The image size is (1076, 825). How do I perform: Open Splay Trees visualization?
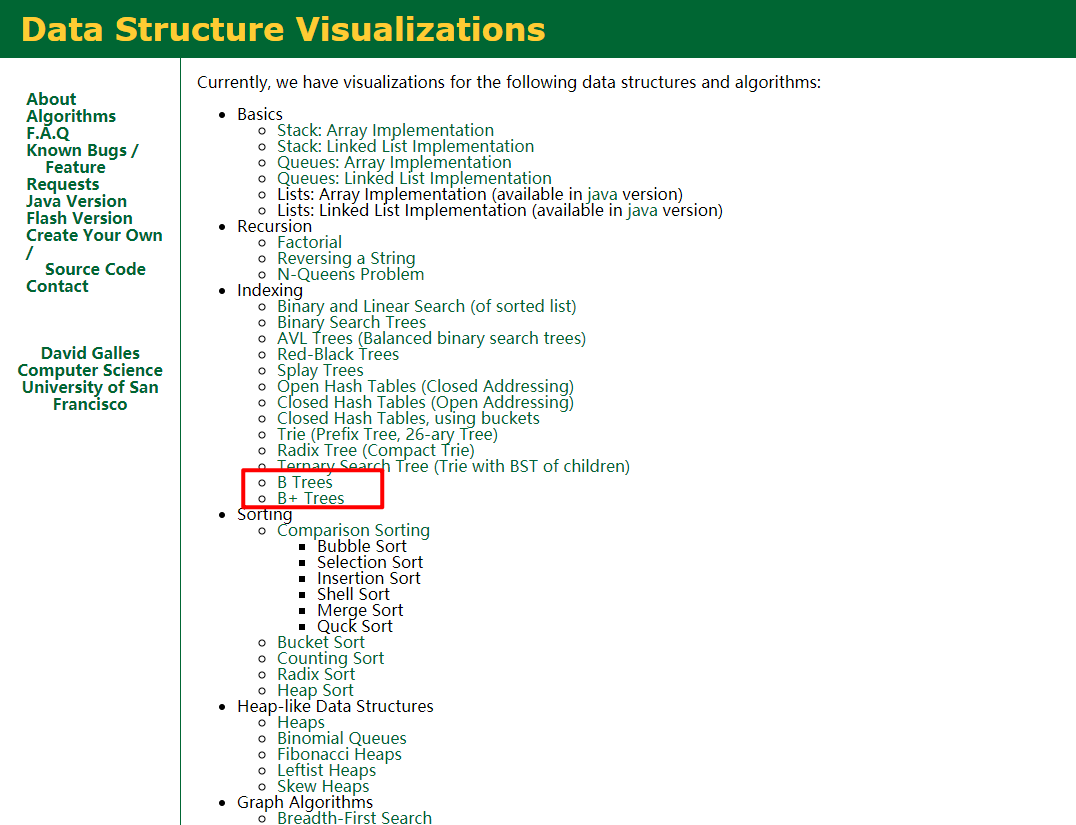tap(320, 371)
